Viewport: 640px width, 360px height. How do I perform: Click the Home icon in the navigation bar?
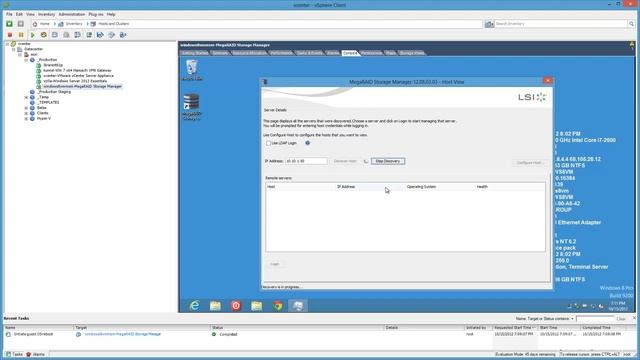tap(35, 24)
